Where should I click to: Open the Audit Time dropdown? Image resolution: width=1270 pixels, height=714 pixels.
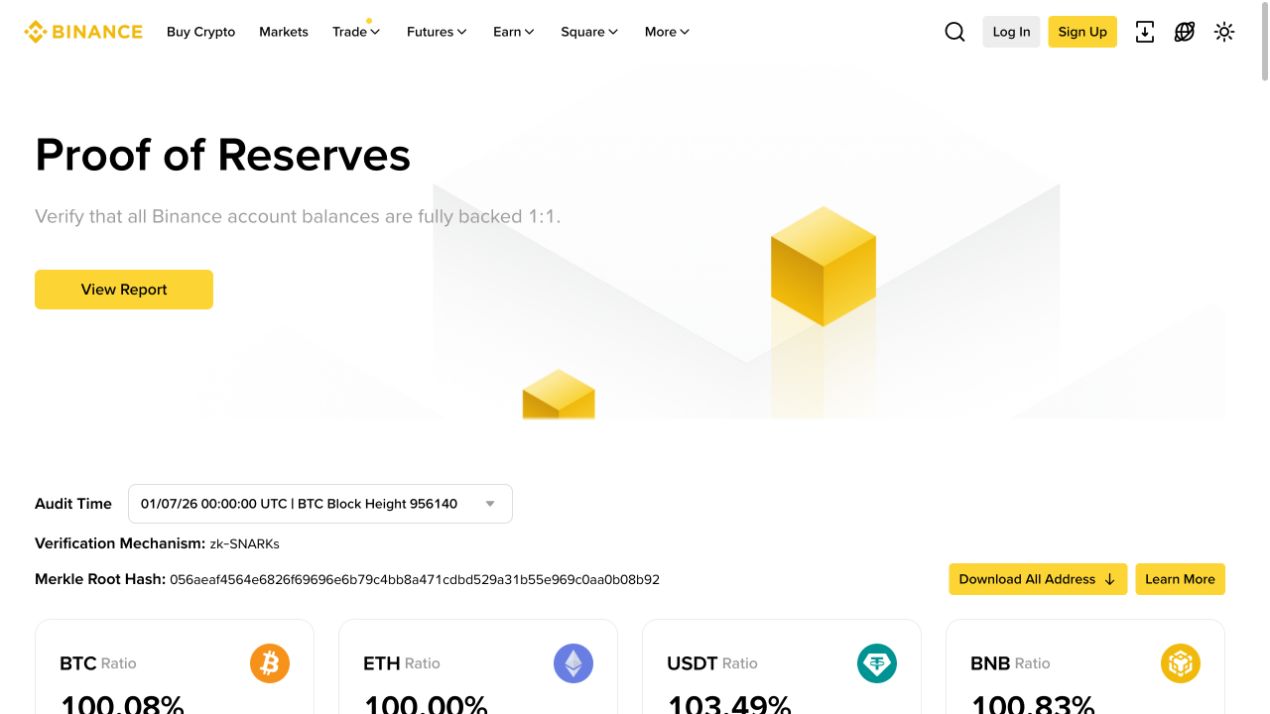click(x=320, y=504)
